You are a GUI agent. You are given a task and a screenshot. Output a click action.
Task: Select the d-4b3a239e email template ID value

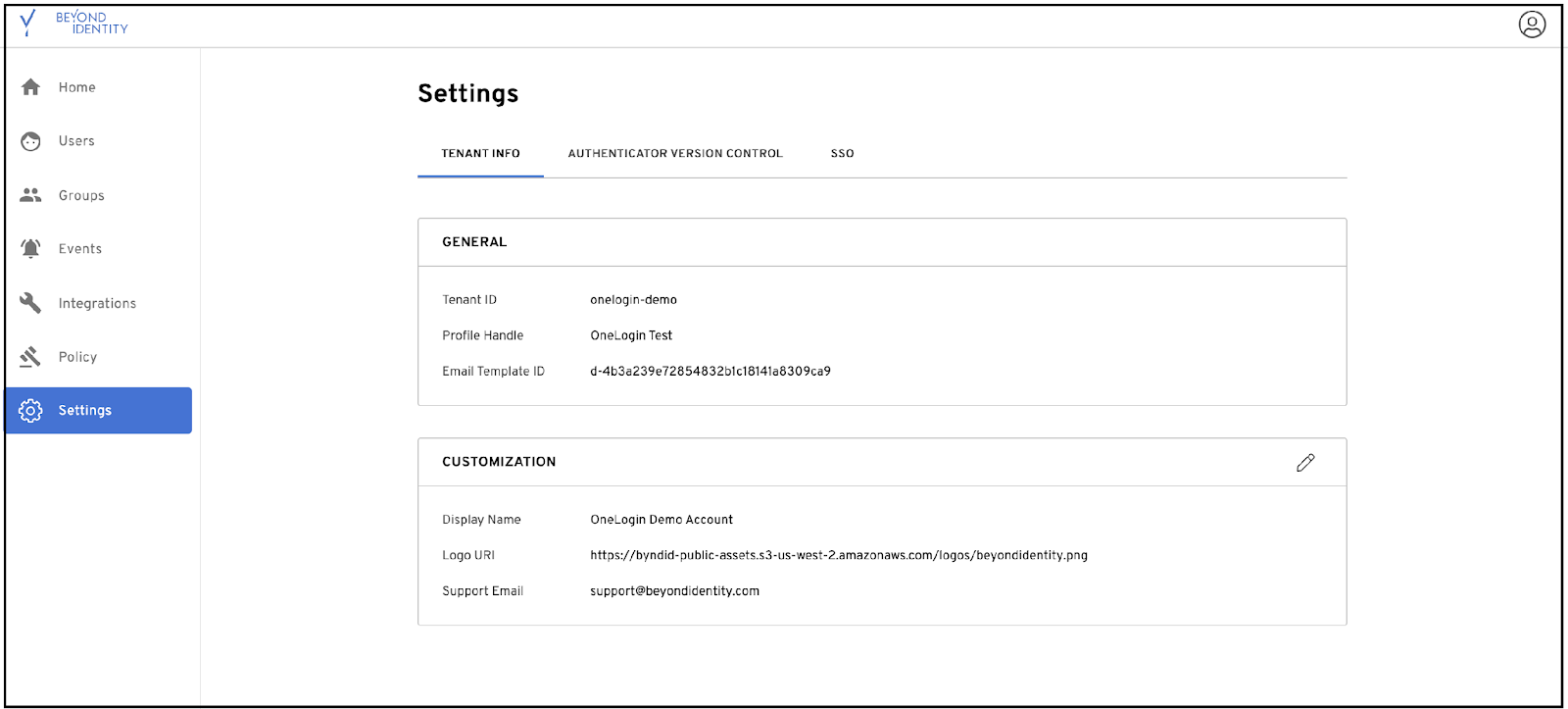710,372
